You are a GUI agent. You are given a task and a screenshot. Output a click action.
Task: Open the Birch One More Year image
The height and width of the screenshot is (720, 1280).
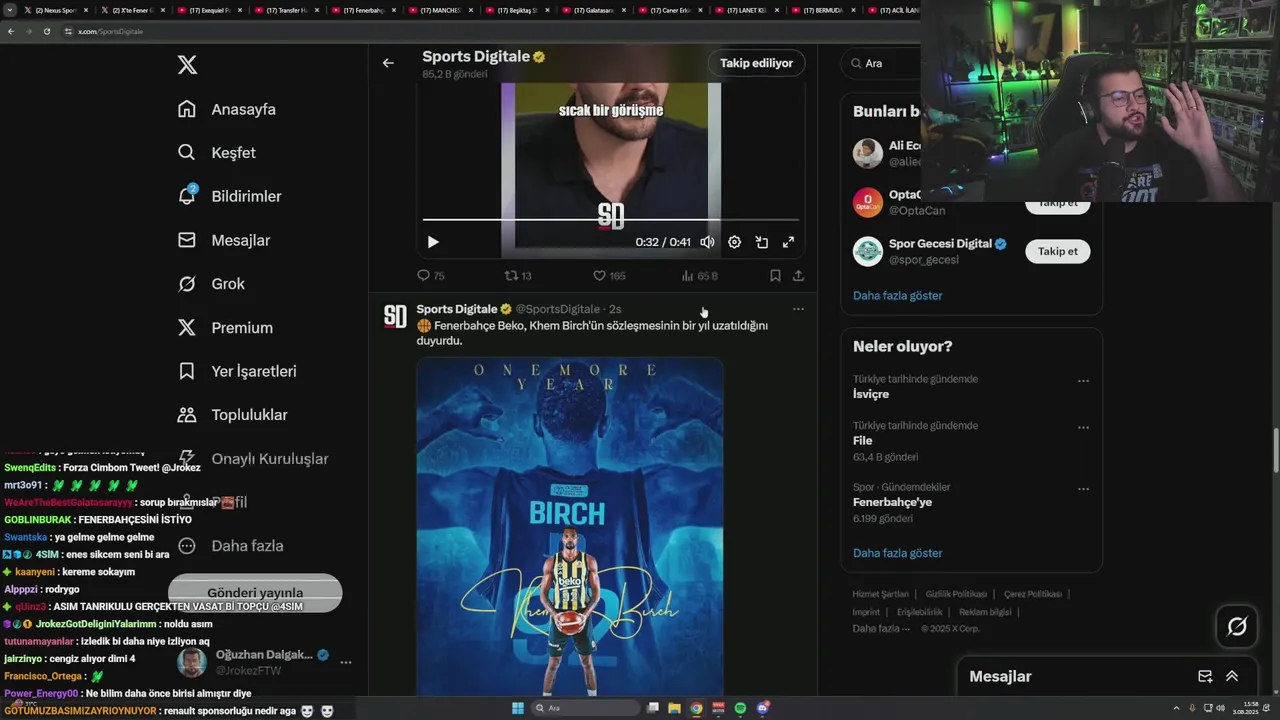pos(570,526)
